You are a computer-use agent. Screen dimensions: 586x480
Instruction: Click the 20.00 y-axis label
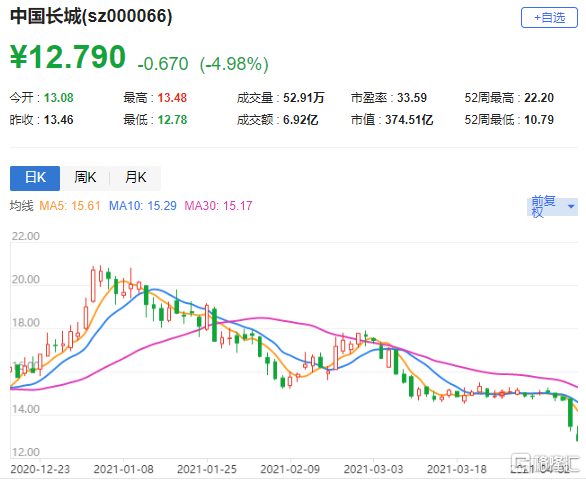(x=25, y=280)
